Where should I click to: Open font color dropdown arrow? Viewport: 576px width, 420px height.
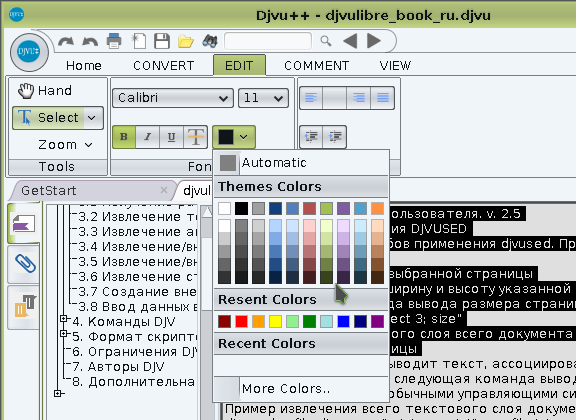point(244,137)
